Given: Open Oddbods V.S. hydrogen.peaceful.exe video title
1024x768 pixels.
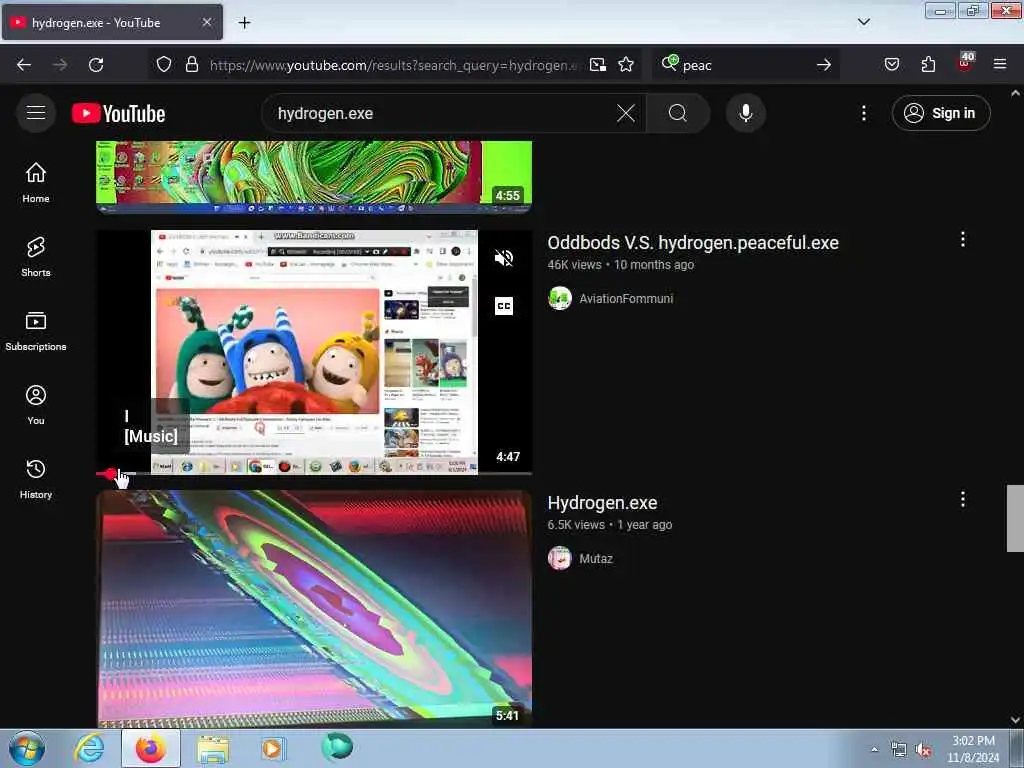Looking at the screenshot, I should tap(693, 243).
